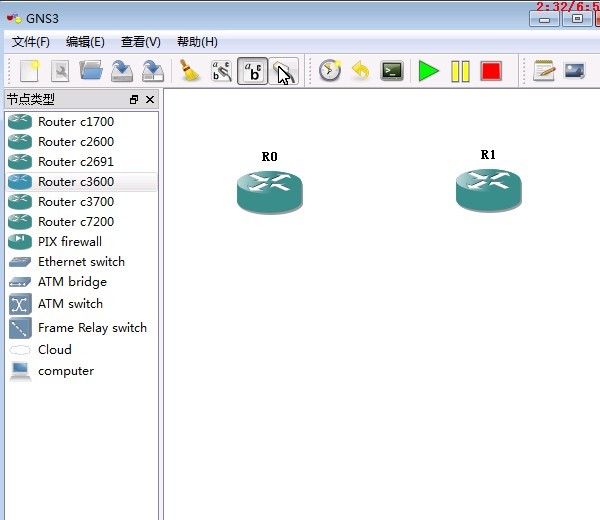Screen dimensions: 600x520
Task: Click the new blank project icon
Action: tap(30, 71)
